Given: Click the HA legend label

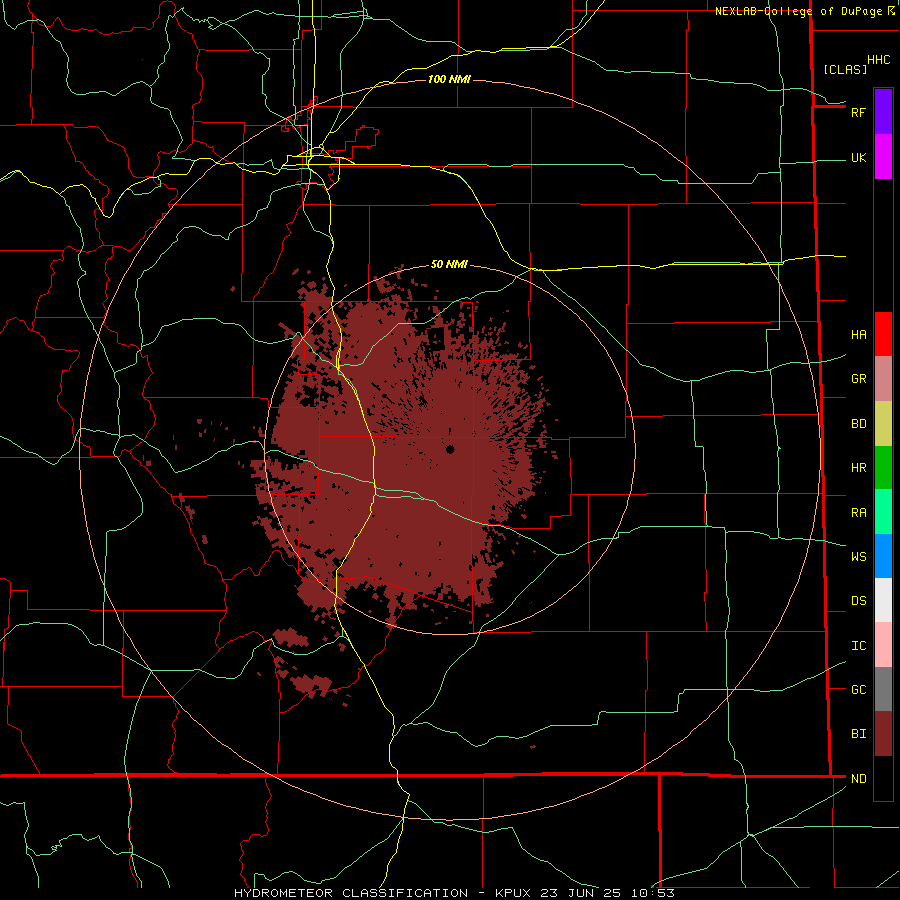Looking at the screenshot, I should point(858,335).
